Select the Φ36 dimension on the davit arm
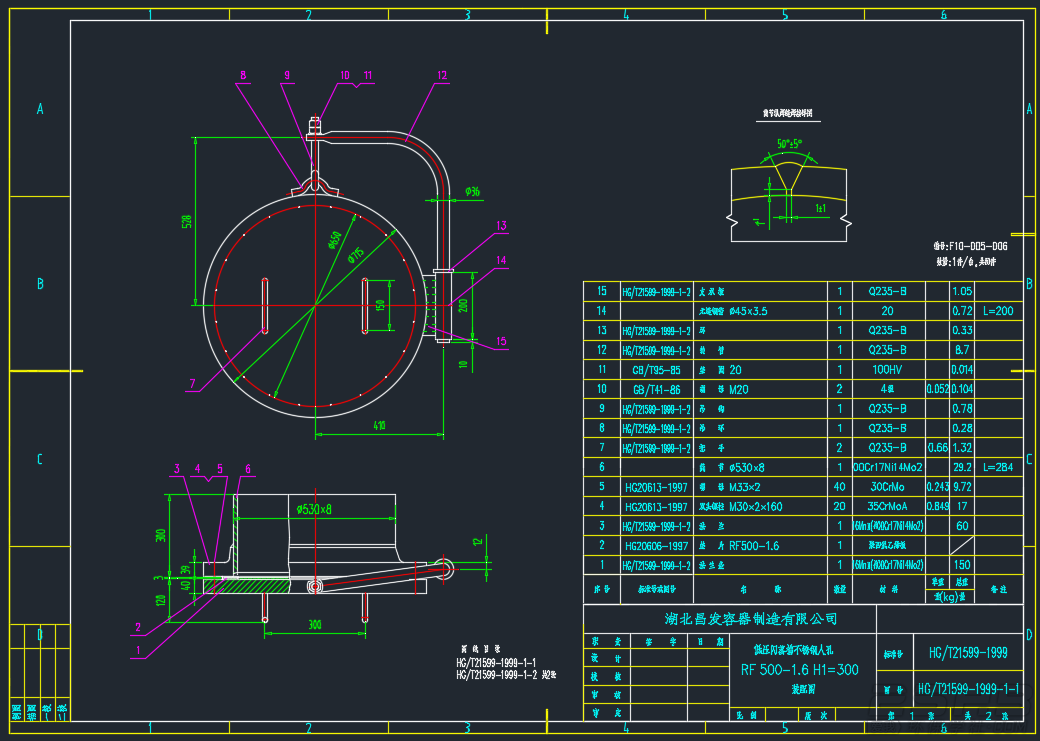 click(x=472, y=192)
